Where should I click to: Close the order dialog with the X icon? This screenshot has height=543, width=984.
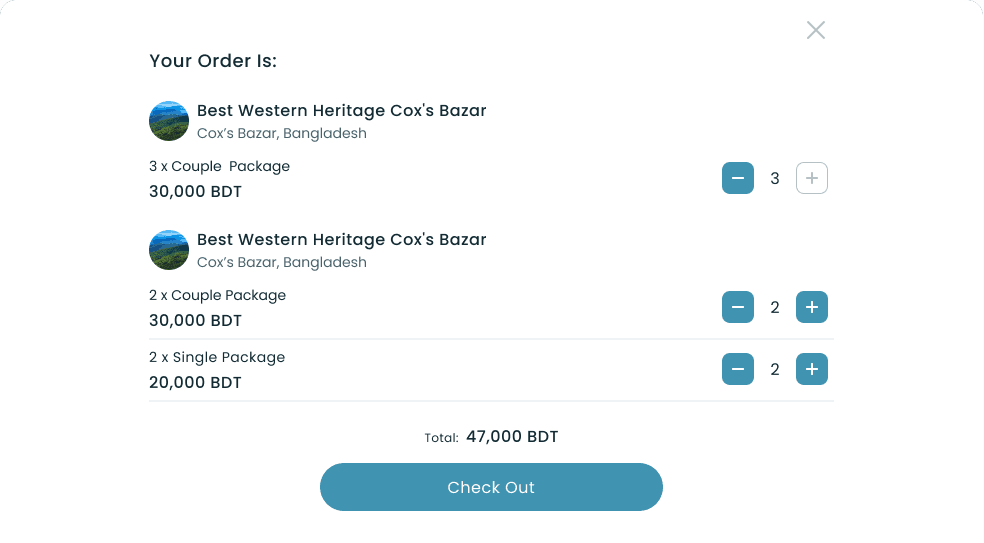(x=816, y=30)
